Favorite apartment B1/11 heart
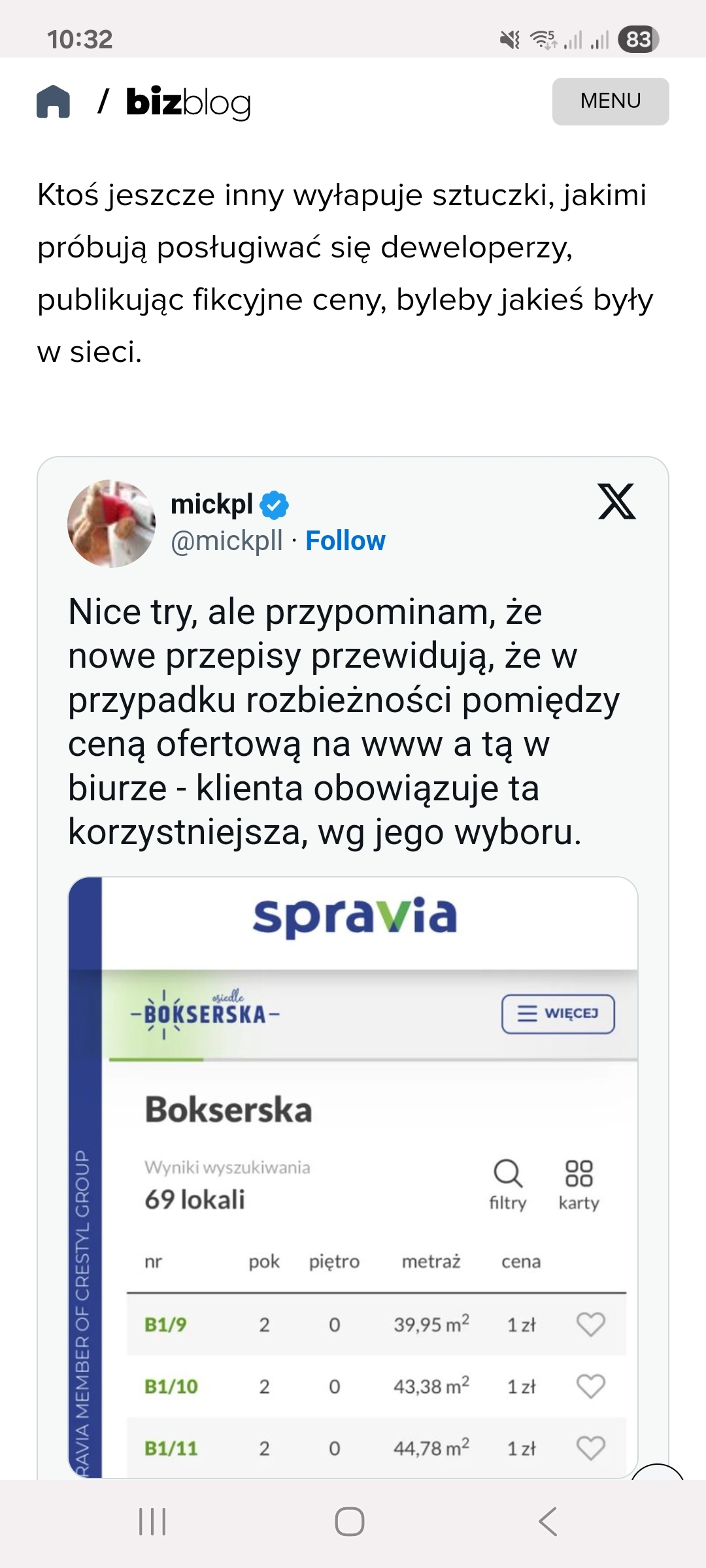The height and width of the screenshot is (1568, 706). tap(590, 1448)
